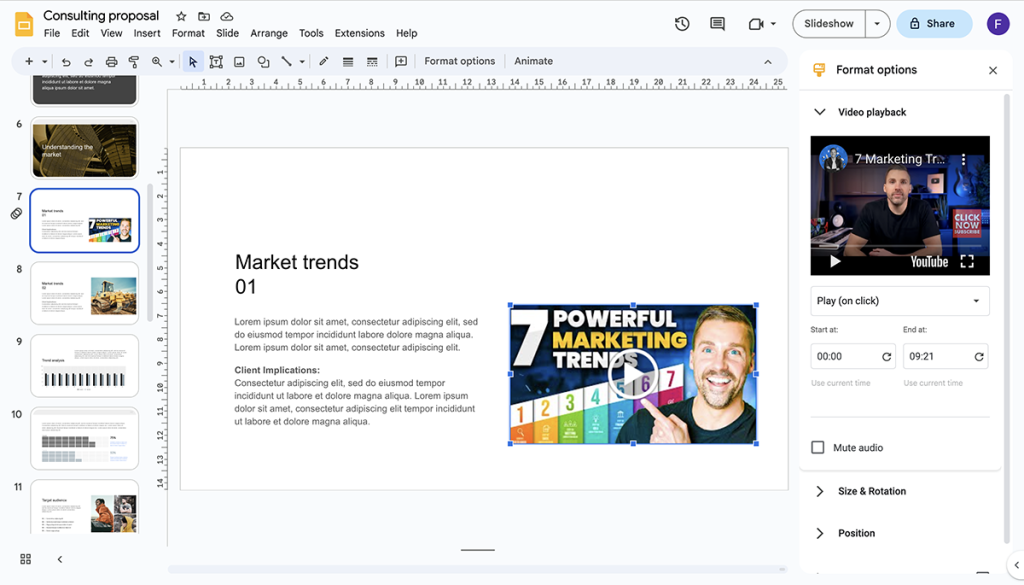Open the slide grid view
Screen dimensions: 1024x585
click(24, 559)
